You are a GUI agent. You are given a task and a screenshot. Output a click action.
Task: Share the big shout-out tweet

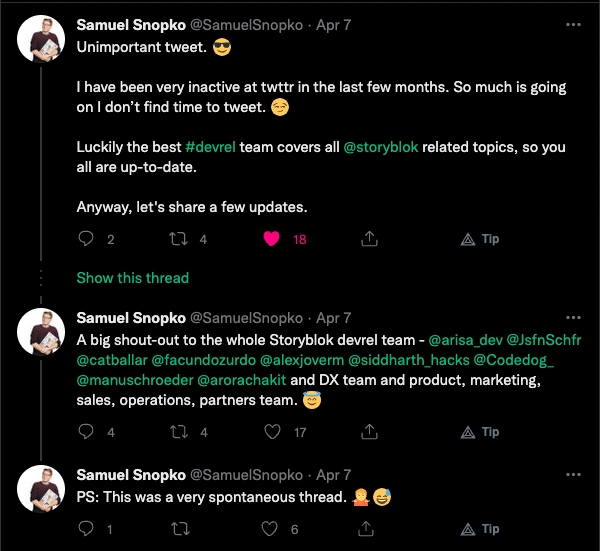368,432
